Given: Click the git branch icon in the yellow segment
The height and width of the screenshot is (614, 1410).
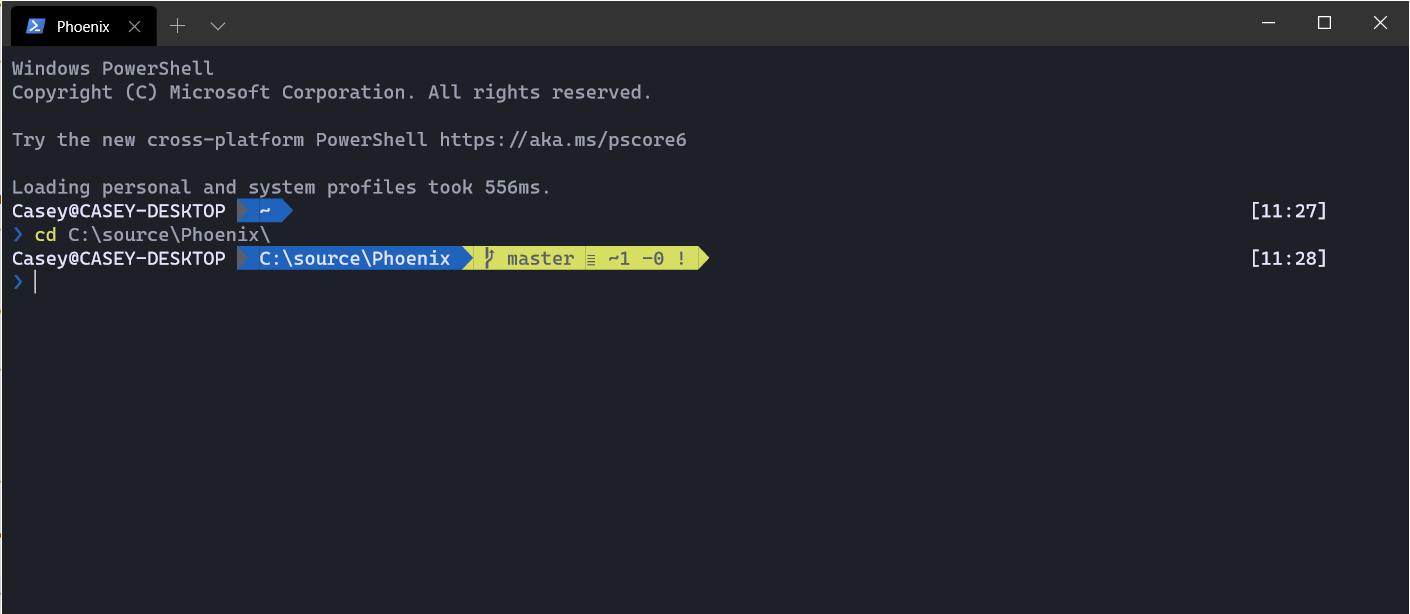Looking at the screenshot, I should (487, 258).
